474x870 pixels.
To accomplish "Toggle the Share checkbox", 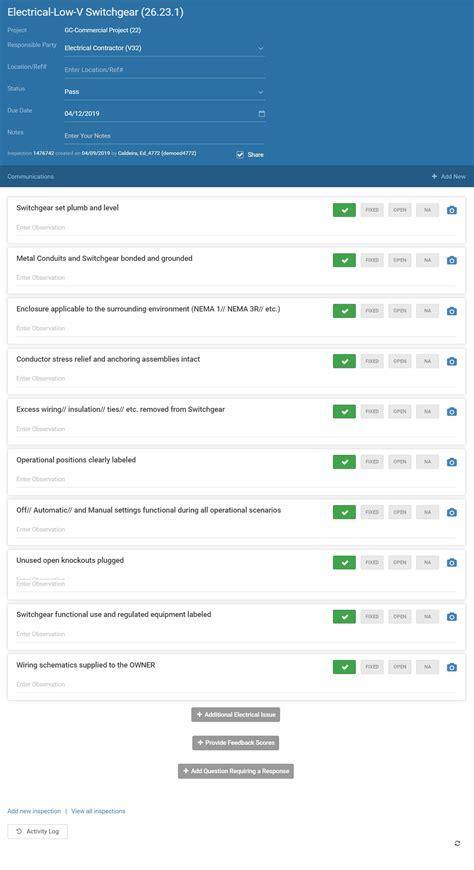I will click(x=240, y=155).
